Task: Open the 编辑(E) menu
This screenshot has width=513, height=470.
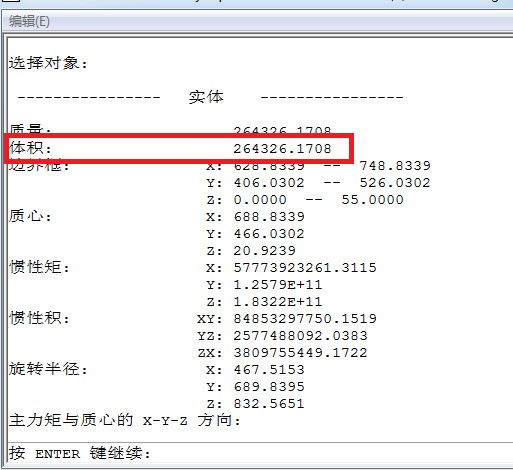Action: pyautogui.click(x=29, y=22)
